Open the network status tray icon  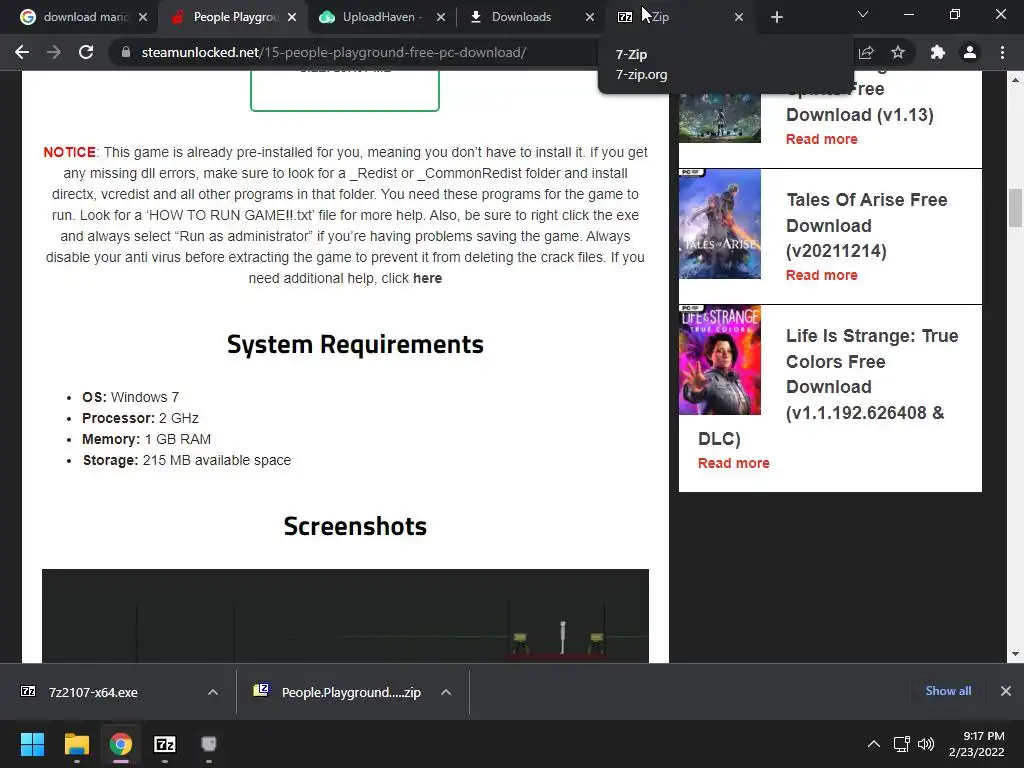(902, 744)
